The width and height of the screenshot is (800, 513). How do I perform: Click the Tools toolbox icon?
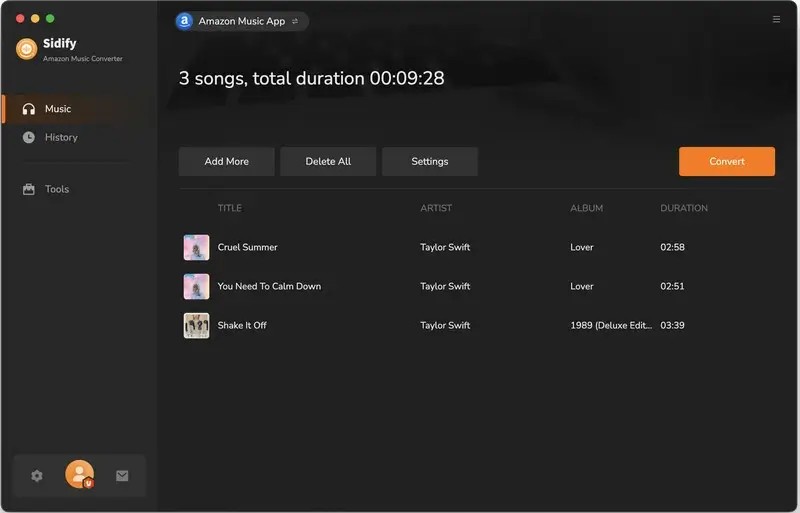(29, 189)
